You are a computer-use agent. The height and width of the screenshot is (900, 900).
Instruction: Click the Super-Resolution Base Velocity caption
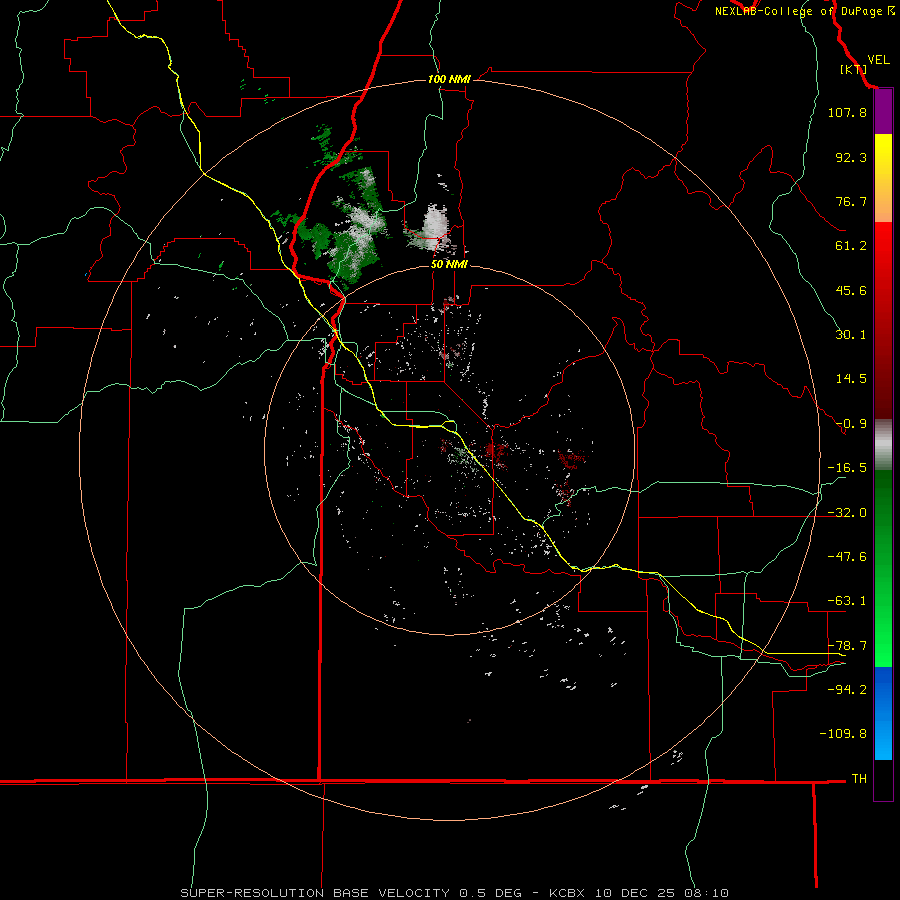click(x=455, y=893)
